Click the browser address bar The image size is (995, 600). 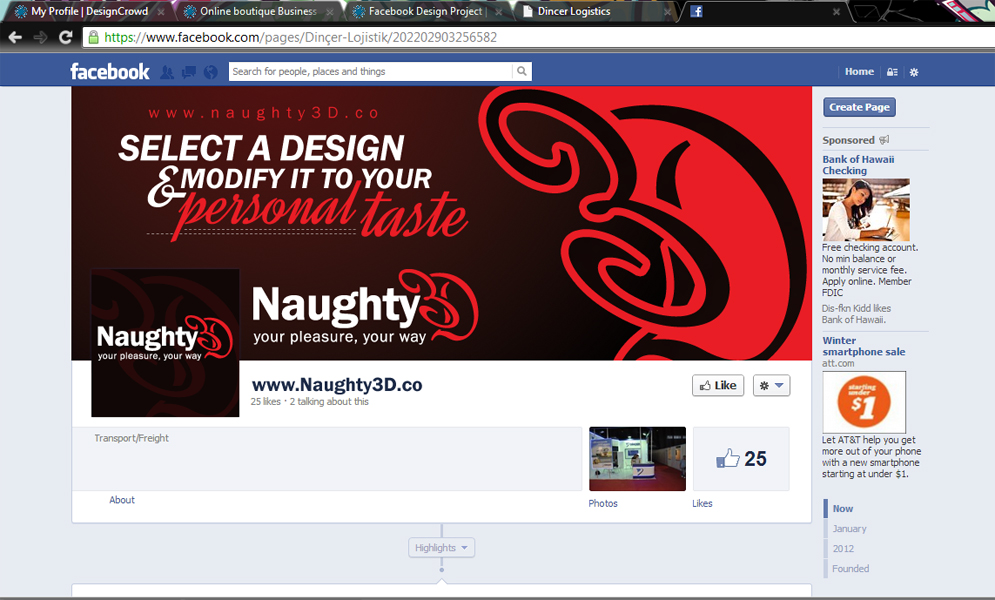(x=539, y=37)
